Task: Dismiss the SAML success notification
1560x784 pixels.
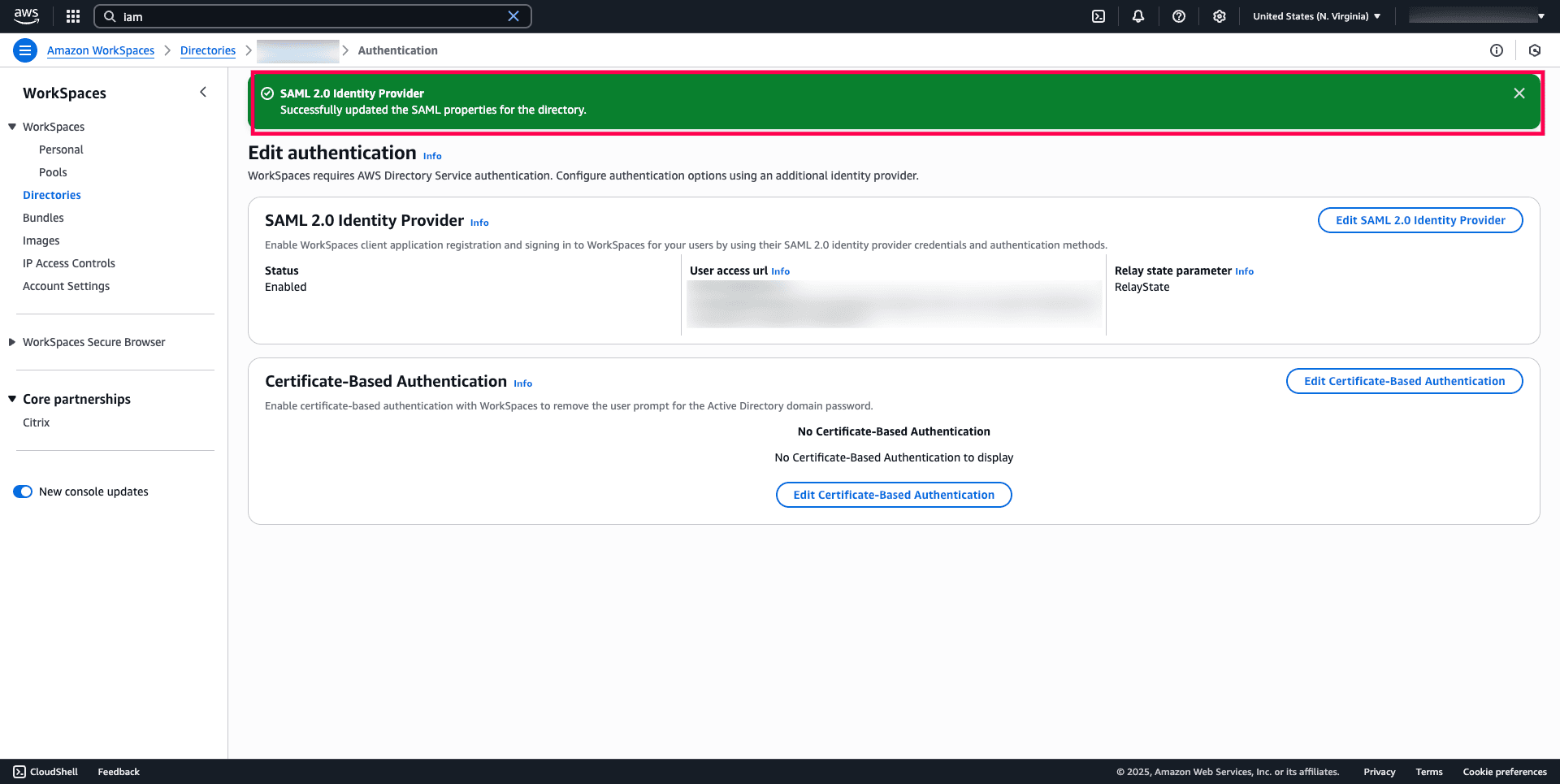Action: [x=1519, y=93]
